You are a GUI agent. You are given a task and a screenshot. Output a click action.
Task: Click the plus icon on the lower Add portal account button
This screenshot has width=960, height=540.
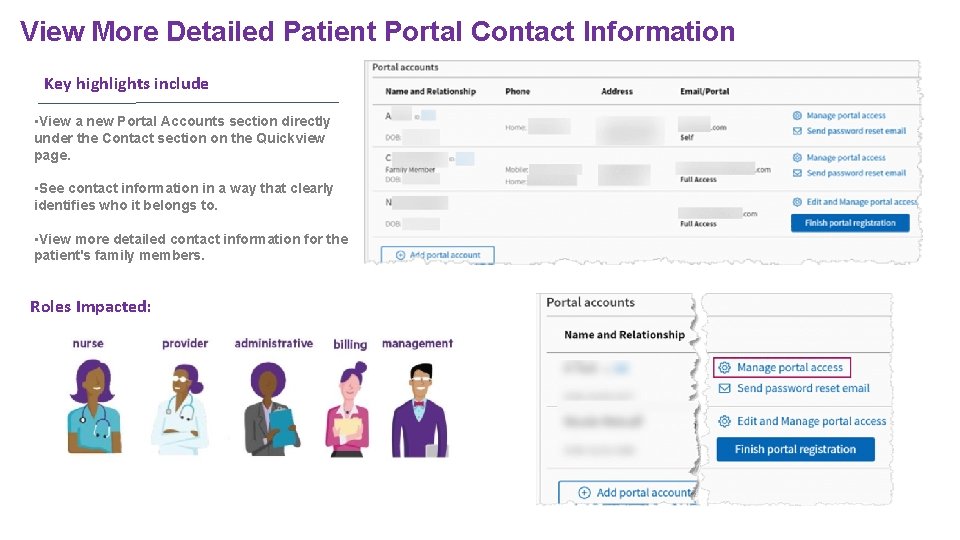(x=585, y=492)
